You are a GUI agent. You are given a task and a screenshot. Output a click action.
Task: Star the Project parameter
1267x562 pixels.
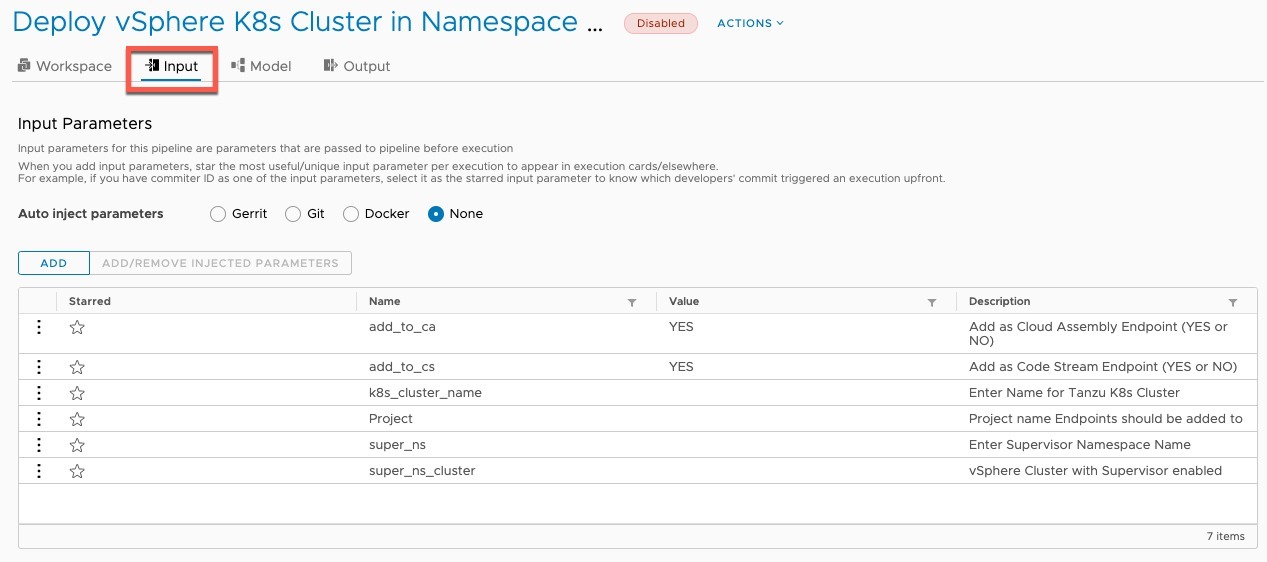click(x=77, y=419)
